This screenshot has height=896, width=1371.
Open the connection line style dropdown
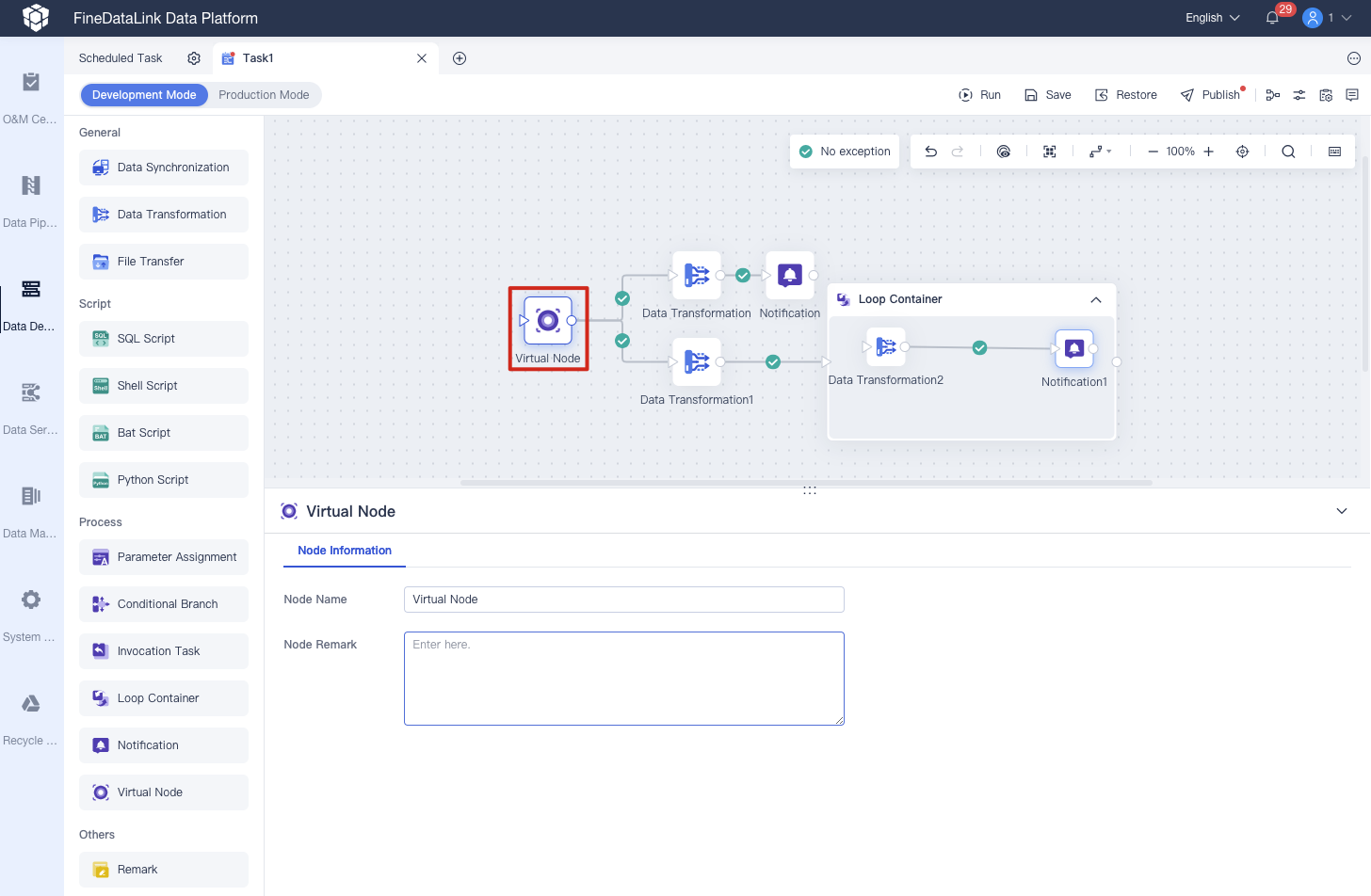1100,151
